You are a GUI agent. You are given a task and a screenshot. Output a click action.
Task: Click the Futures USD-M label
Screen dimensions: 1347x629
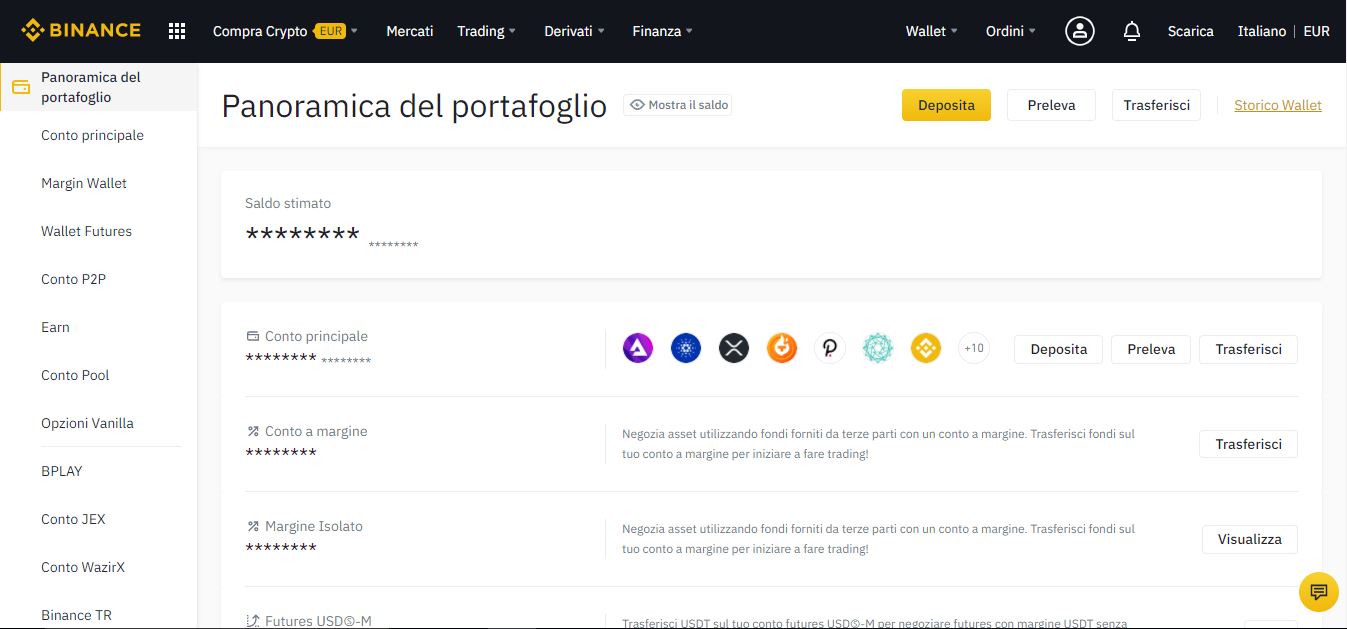(x=318, y=621)
